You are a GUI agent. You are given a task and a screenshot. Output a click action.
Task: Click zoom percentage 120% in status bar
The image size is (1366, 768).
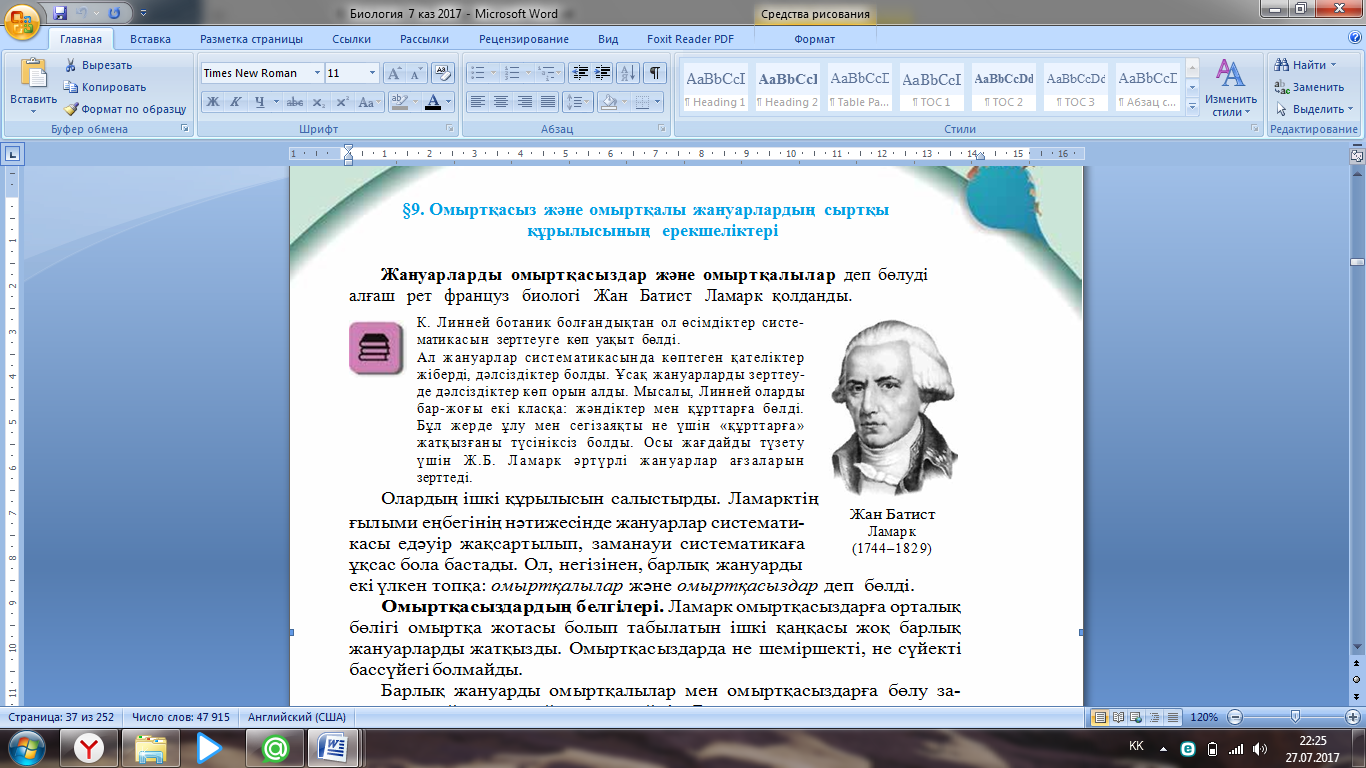pyautogui.click(x=1204, y=717)
